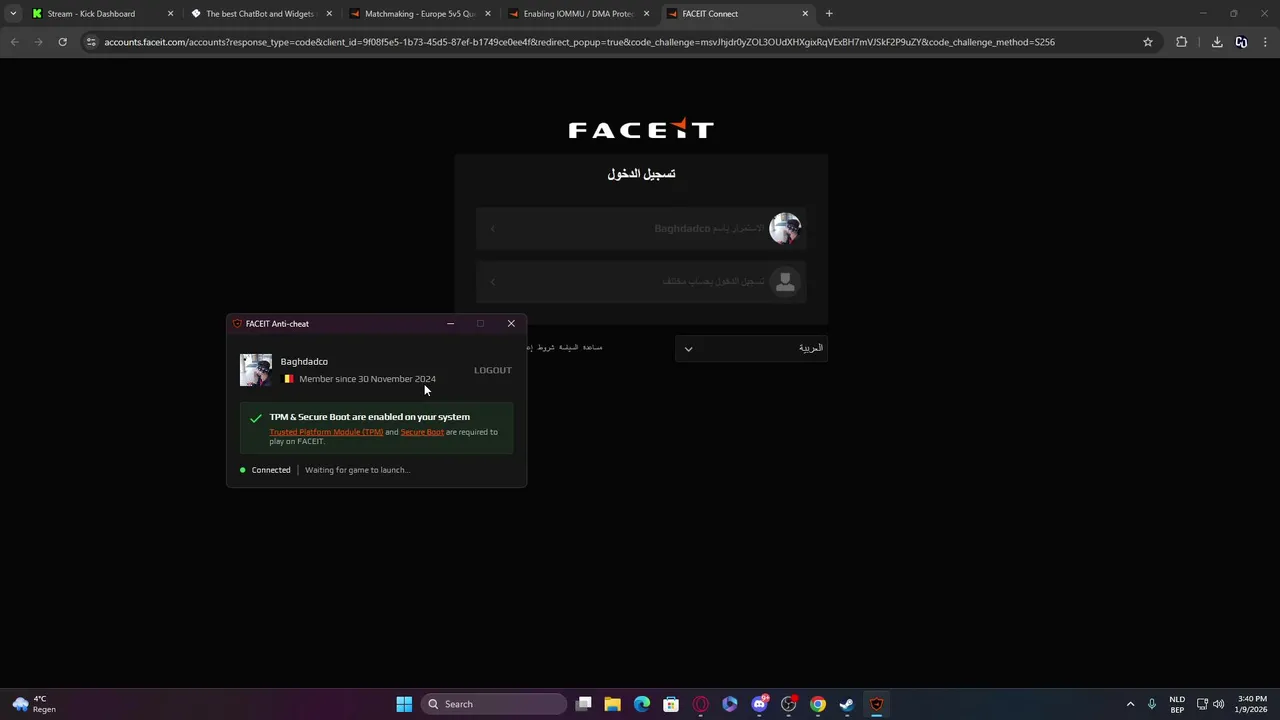
Task: Open Google Chrome from the taskbar
Action: click(818, 704)
